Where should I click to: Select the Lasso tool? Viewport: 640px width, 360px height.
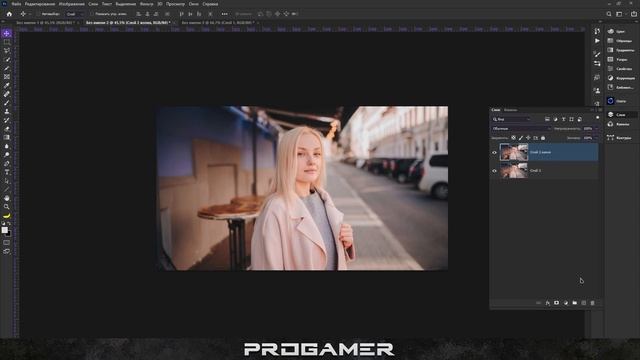[x=7, y=51]
